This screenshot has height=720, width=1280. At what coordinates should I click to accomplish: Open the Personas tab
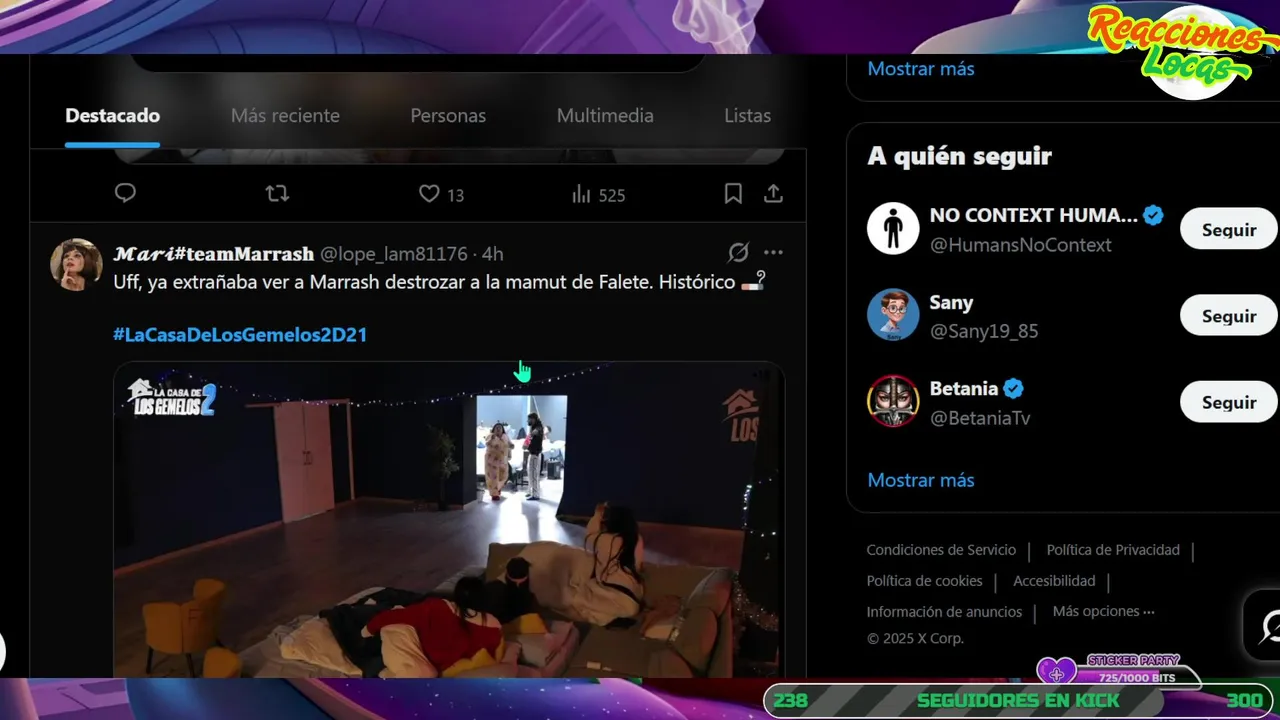click(448, 116)
